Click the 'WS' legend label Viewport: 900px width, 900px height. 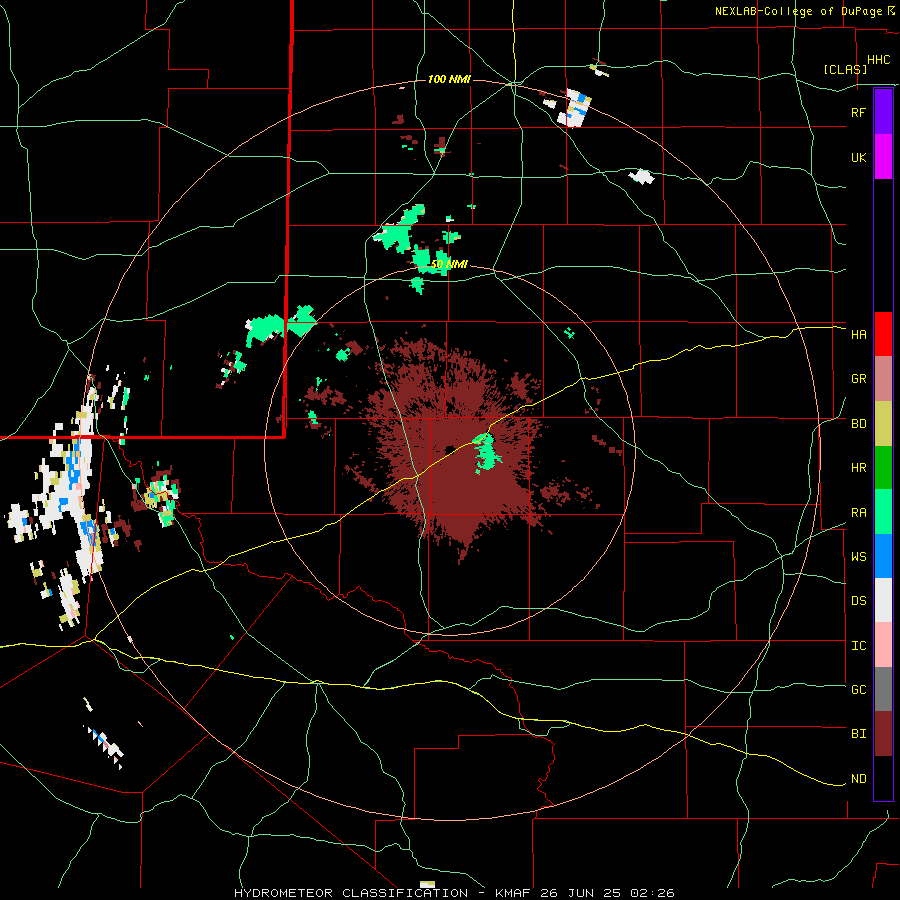pyautogui.click(x=858, y=557)
